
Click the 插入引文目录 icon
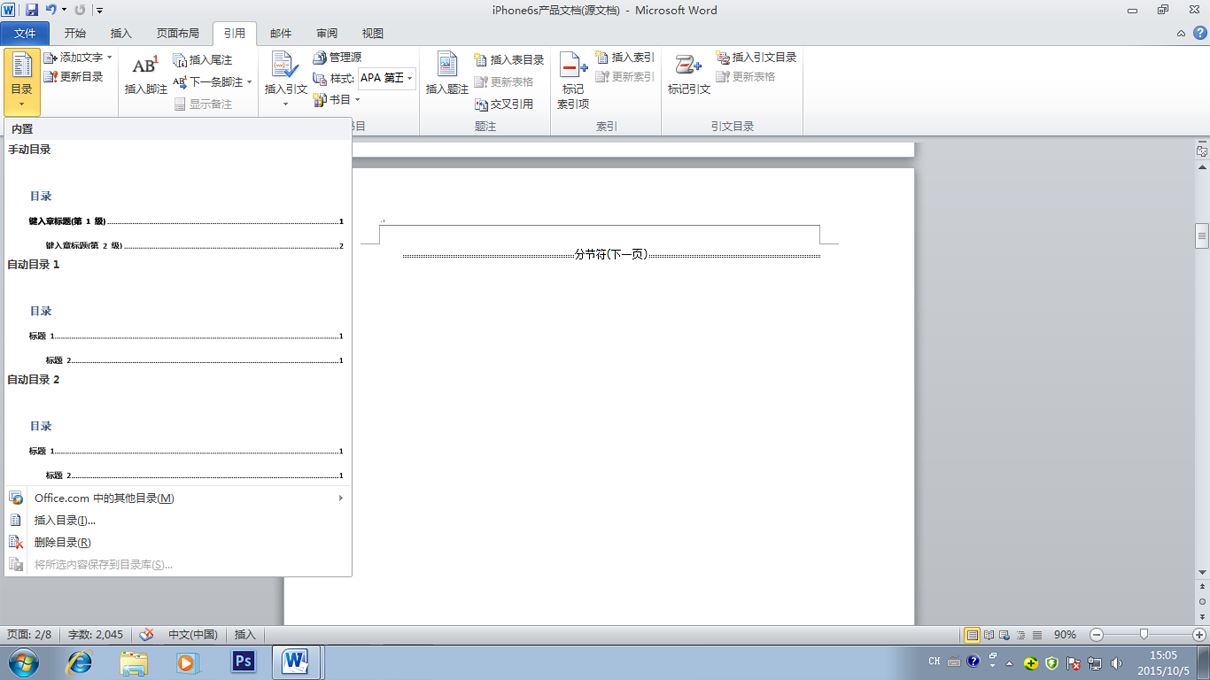723,57
